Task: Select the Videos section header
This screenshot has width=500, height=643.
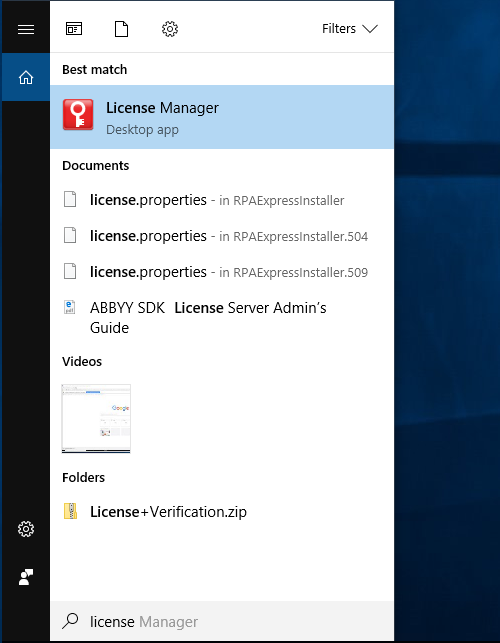Action: coord(82,362)
